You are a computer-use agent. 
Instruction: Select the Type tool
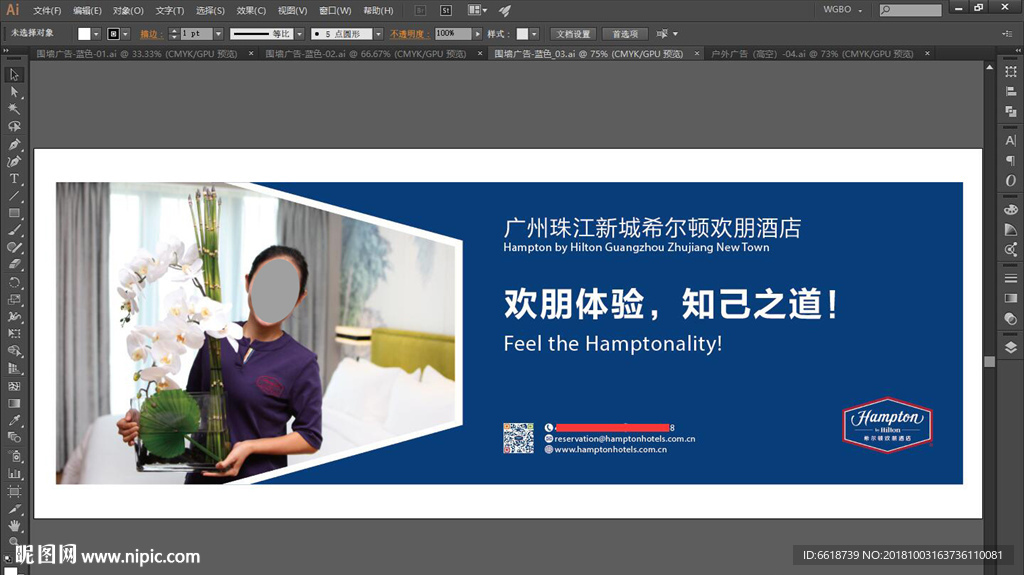click(x=14, y=178)
